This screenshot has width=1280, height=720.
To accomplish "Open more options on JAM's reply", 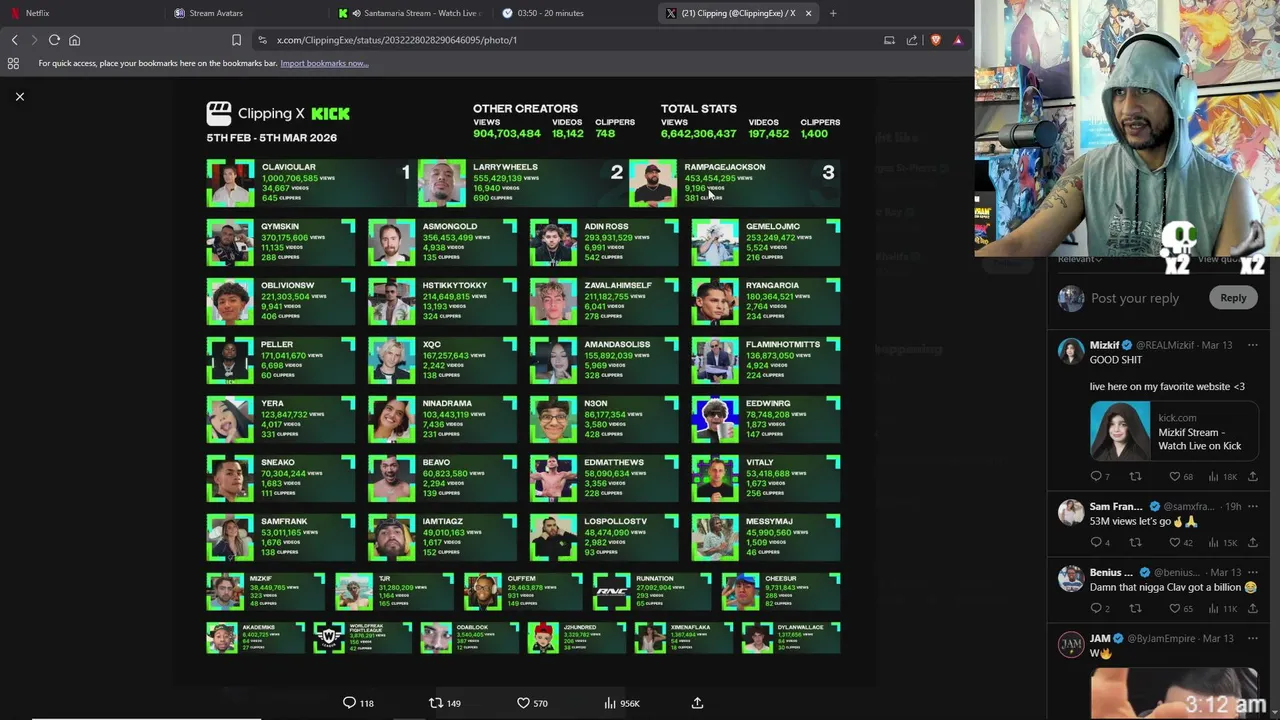I will (1252, 638).
